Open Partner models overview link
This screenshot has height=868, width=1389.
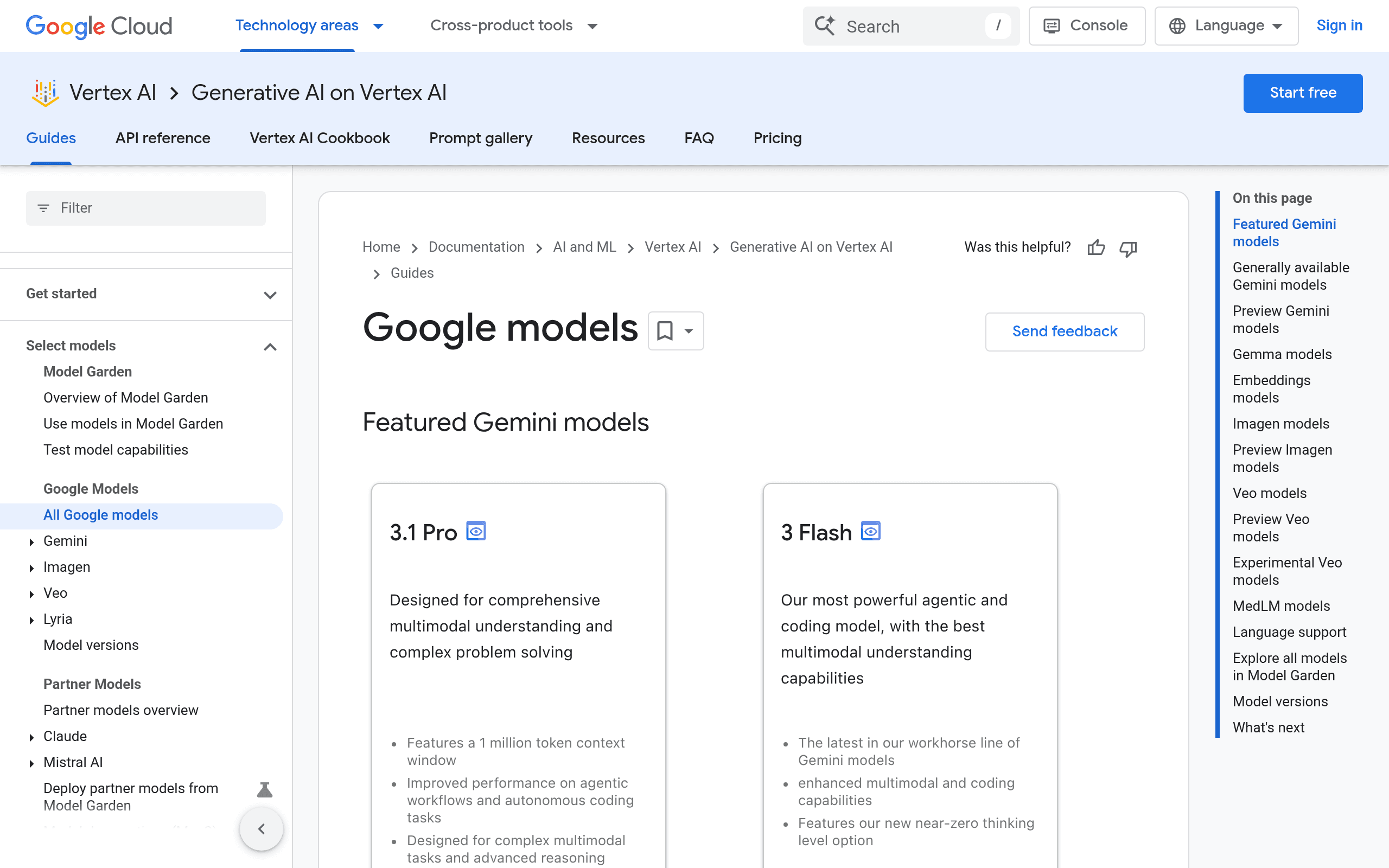(x=121, y=710)
